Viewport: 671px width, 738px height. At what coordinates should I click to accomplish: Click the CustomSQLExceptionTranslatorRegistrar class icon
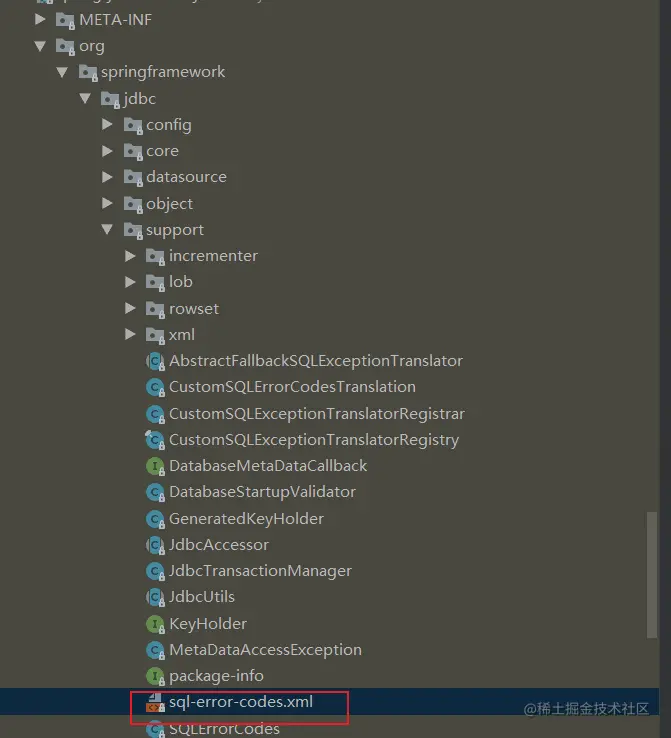pos(155,414)
